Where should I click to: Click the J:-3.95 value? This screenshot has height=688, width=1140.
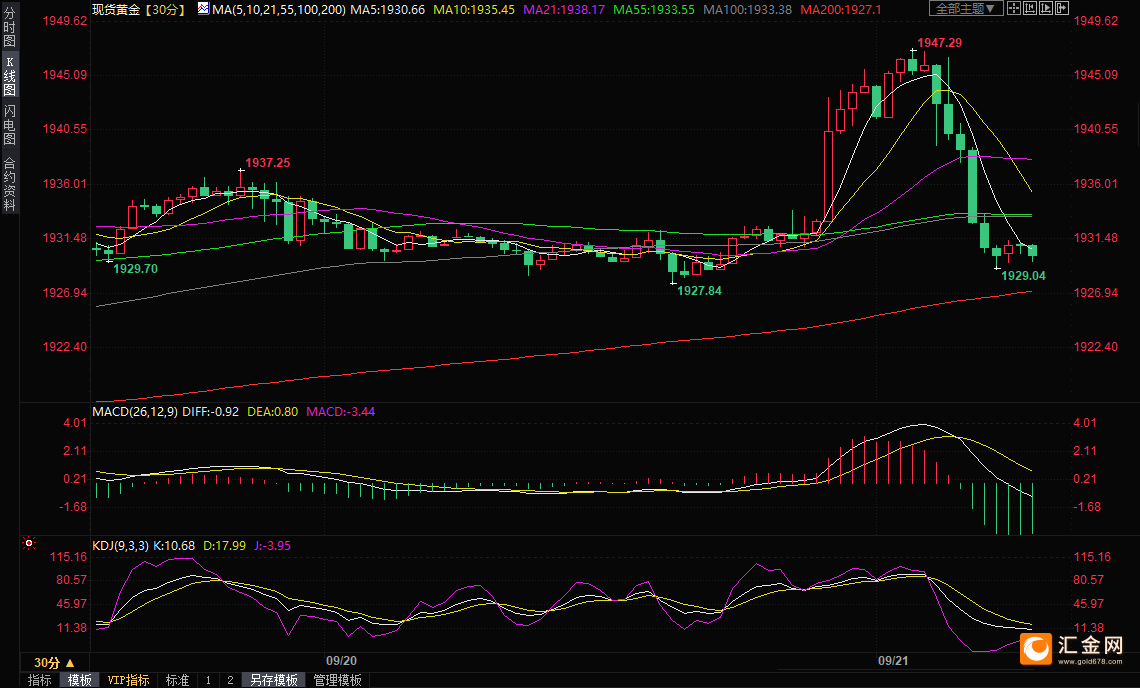coord(272,545)
